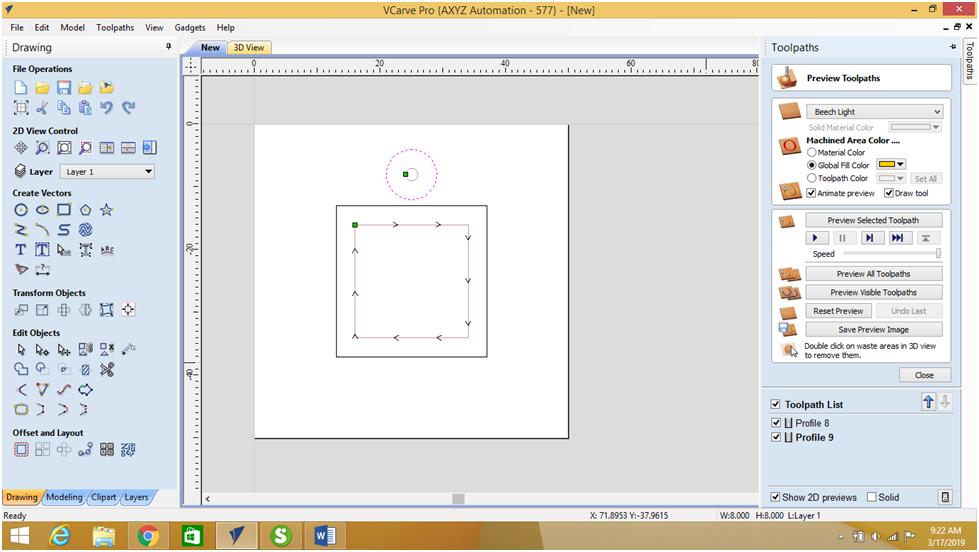
Task: Toggle Show 2D previews checkbox
Action: tap(775, 497)
